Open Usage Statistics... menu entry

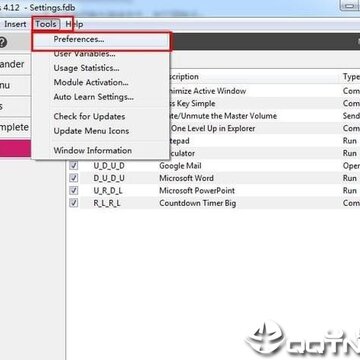tap(101, 68)
